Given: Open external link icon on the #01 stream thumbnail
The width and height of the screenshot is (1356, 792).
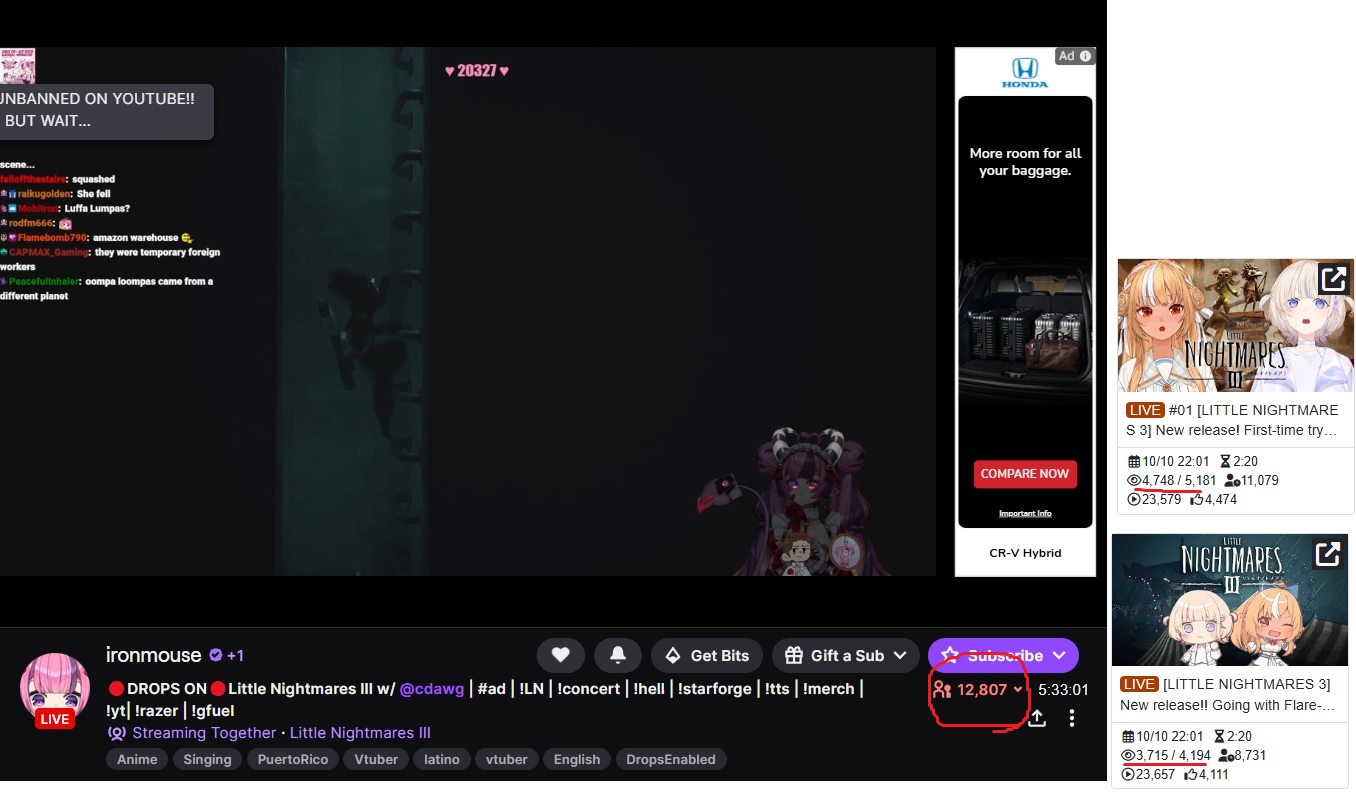Looking at the screenshot, I should click(1332, 278).
